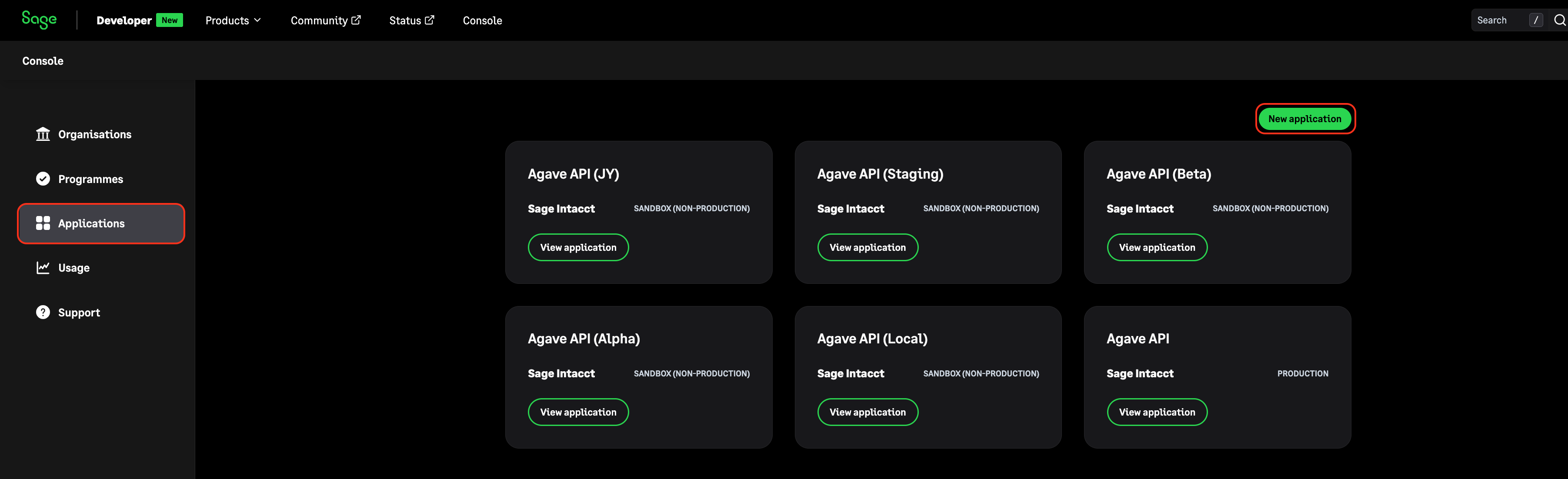Expand the Products dropdown menu
Image resolution: width=1568 pixels, height=479 pixels.
coord(233,20)
